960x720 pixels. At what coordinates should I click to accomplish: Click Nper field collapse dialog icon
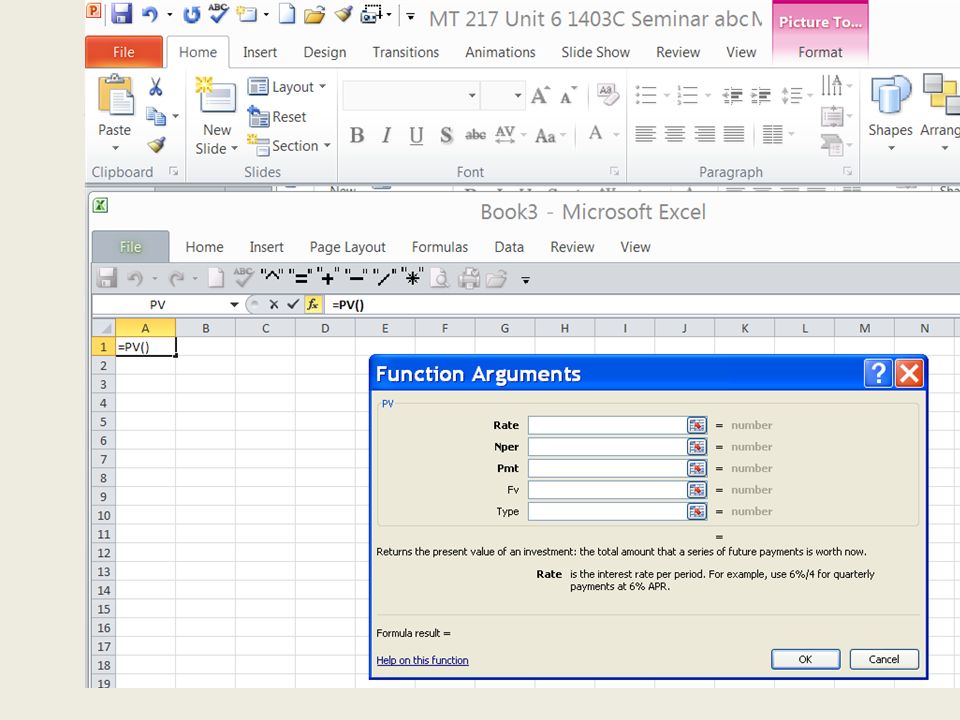pyautogui.click(x=697, y=447)
